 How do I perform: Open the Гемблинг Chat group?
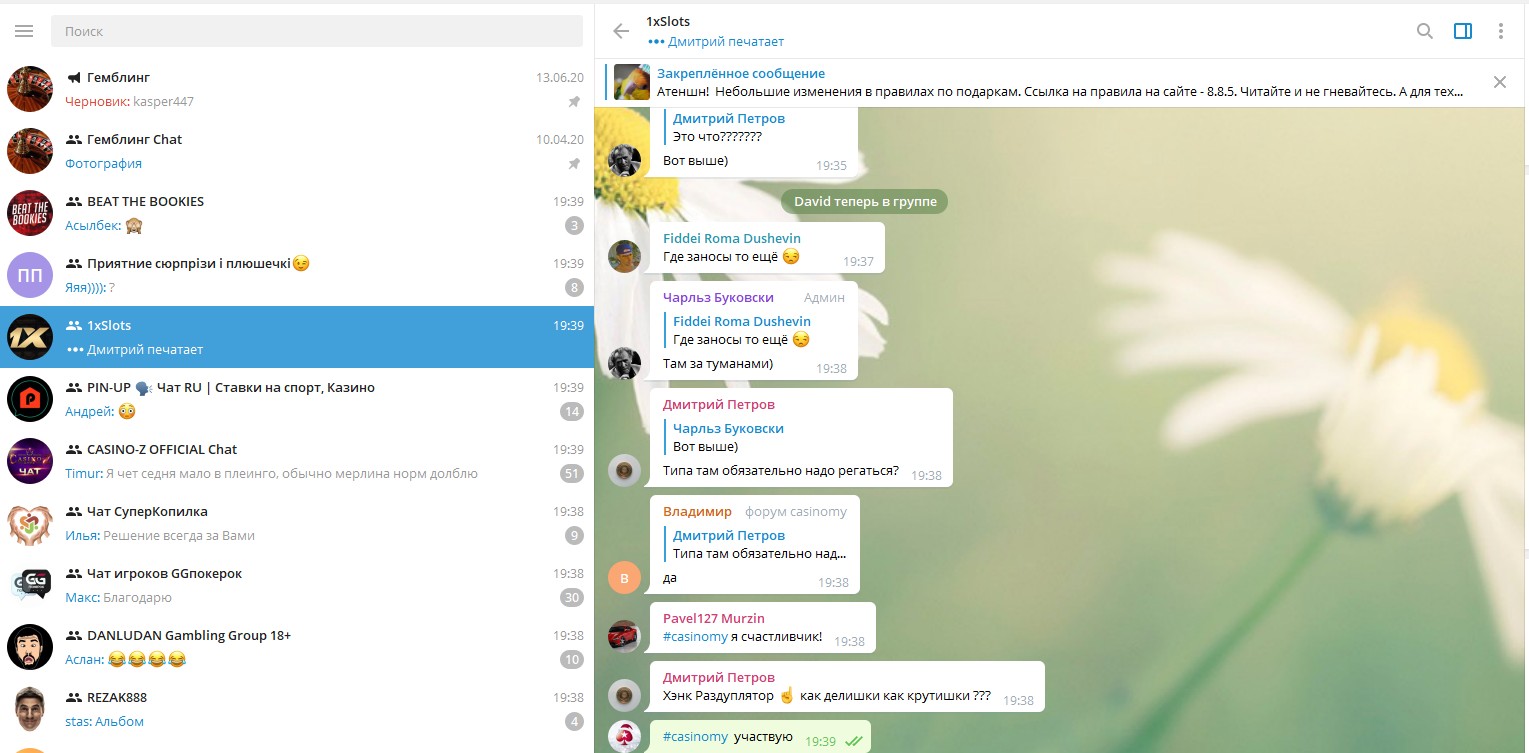click(x=297, y=151)
